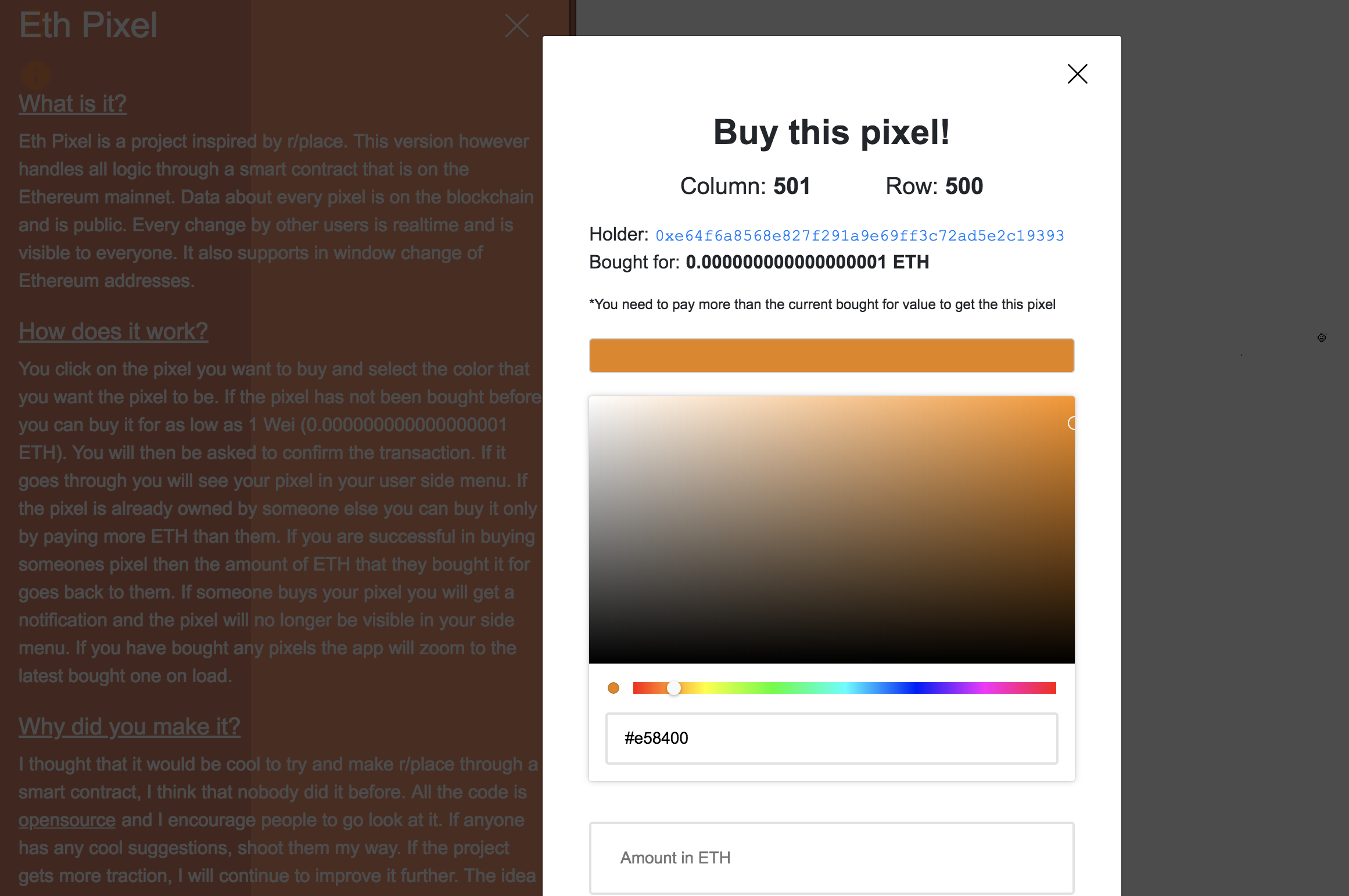Click the 'How does it work?' heading
This screenshot has height=896, width=1349.
click(x=113, y=331)
